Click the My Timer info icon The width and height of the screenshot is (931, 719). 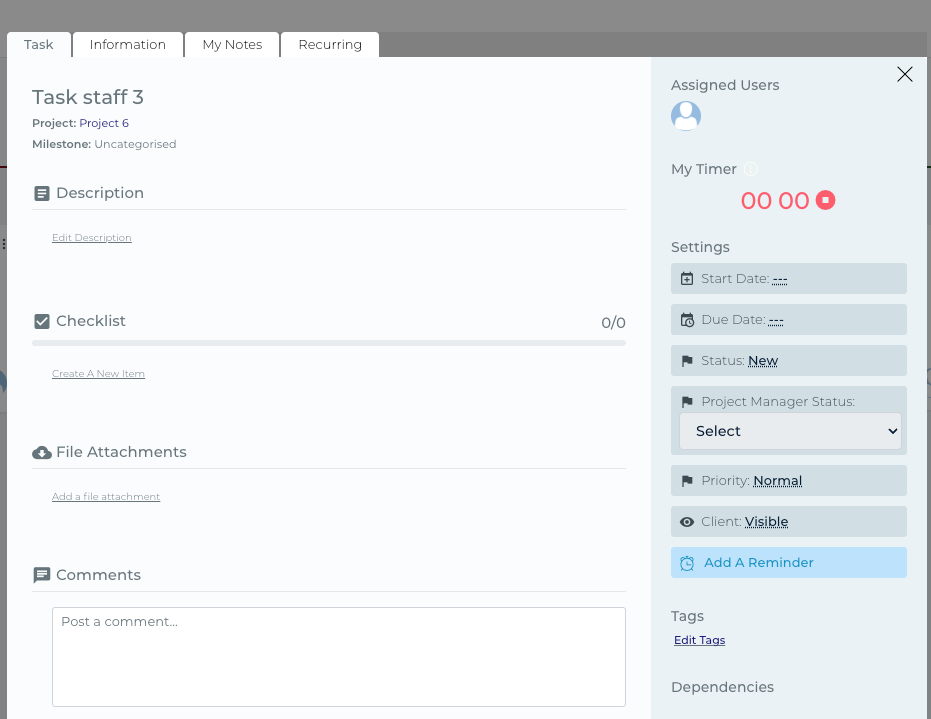(x=751, y=169)
